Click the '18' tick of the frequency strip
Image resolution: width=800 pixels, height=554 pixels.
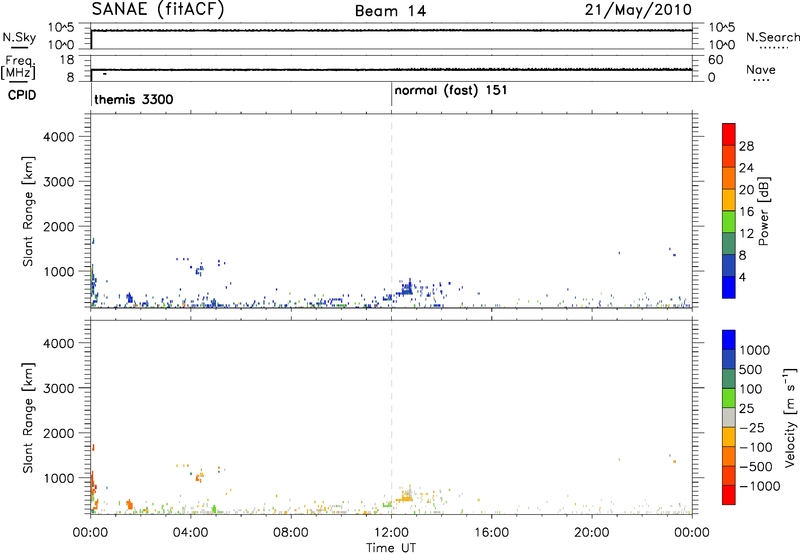point(67,60)
